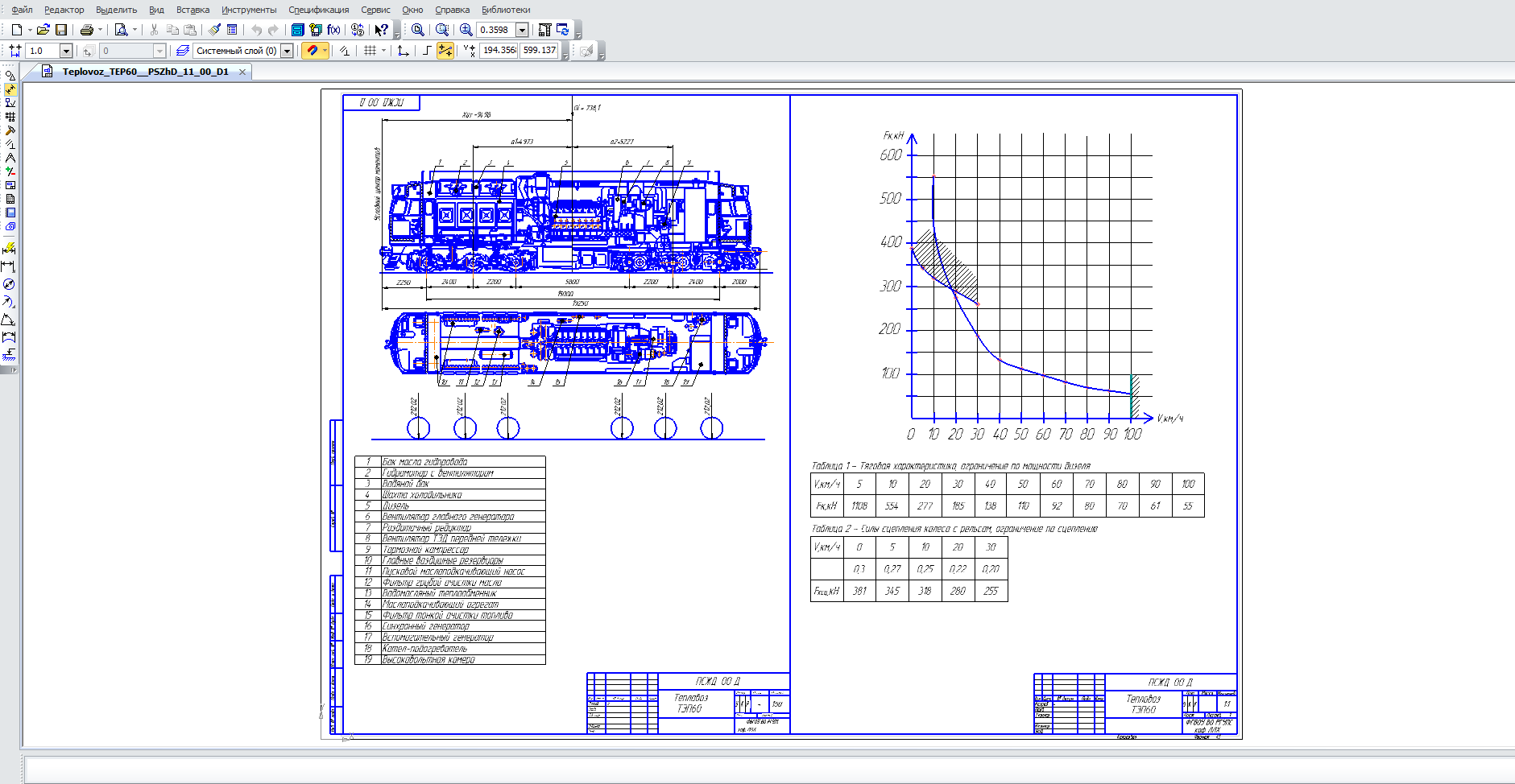Toggle the snaps magnet button
Viewport: 1515px width, 784px height.
[x=312, y=51]
